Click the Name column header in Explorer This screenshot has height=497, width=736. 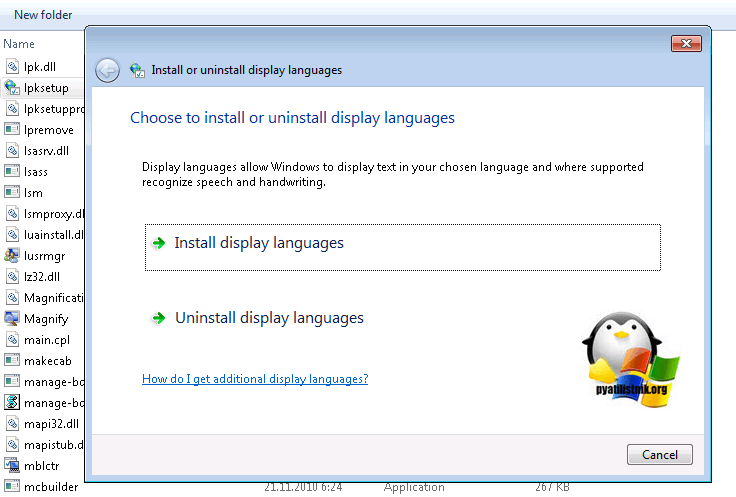[19, 44]
